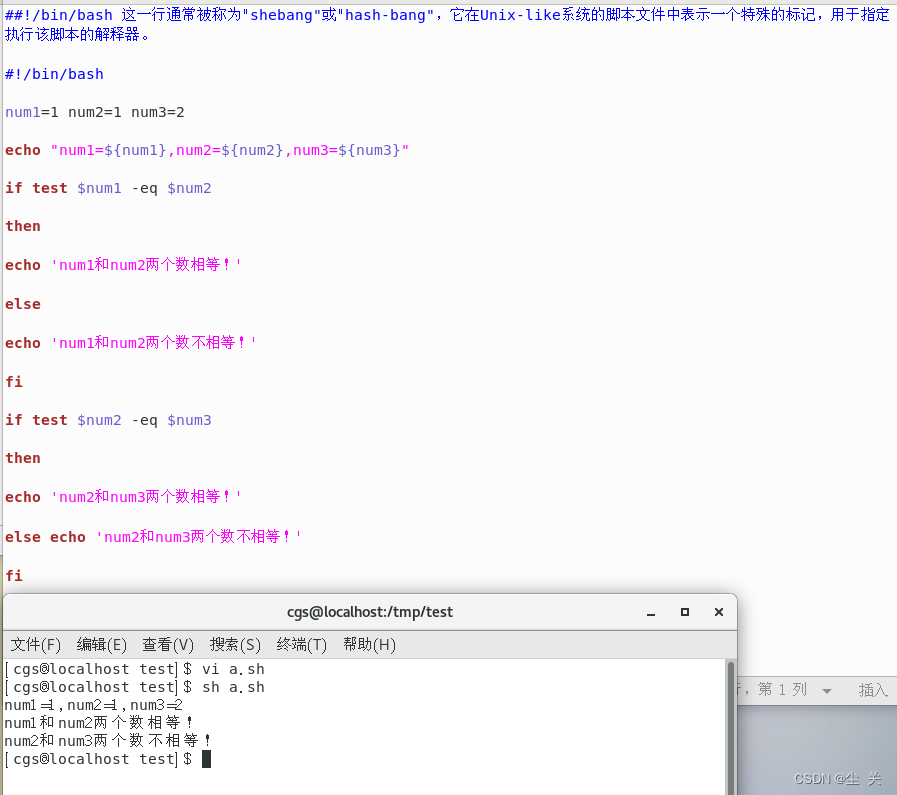Open the 帮助(H) menu in terminal
This screenshot has height=795, width=897.
tap(369, 645)
